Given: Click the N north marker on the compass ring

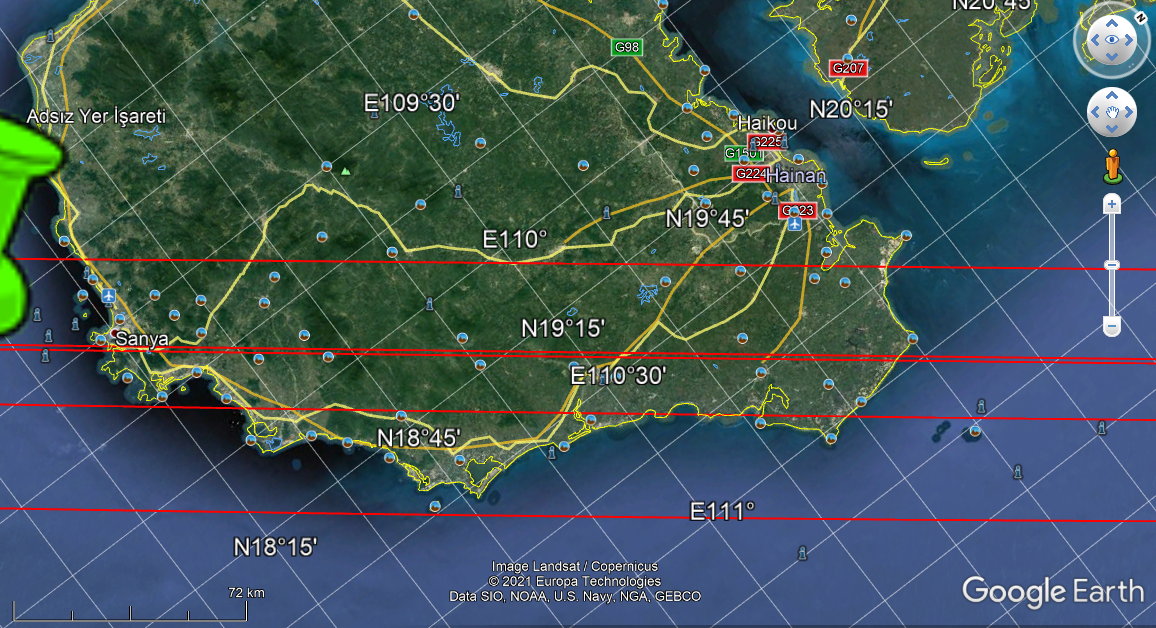Looking at the screenshot, I should [x=1140, y=19].
